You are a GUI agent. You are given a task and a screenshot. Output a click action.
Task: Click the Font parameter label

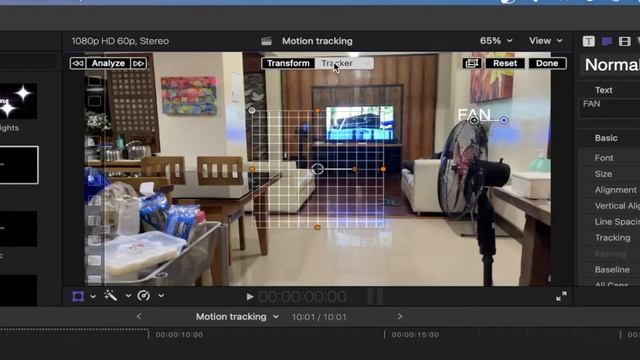[x=604, y=158]
